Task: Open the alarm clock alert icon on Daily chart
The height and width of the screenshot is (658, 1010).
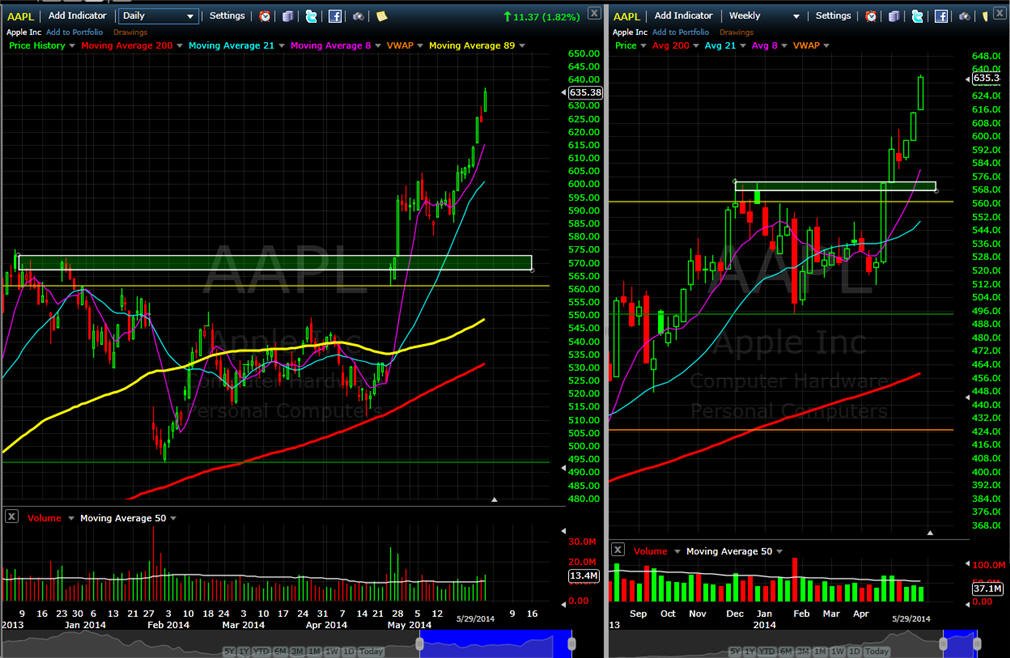Action: 265,16
